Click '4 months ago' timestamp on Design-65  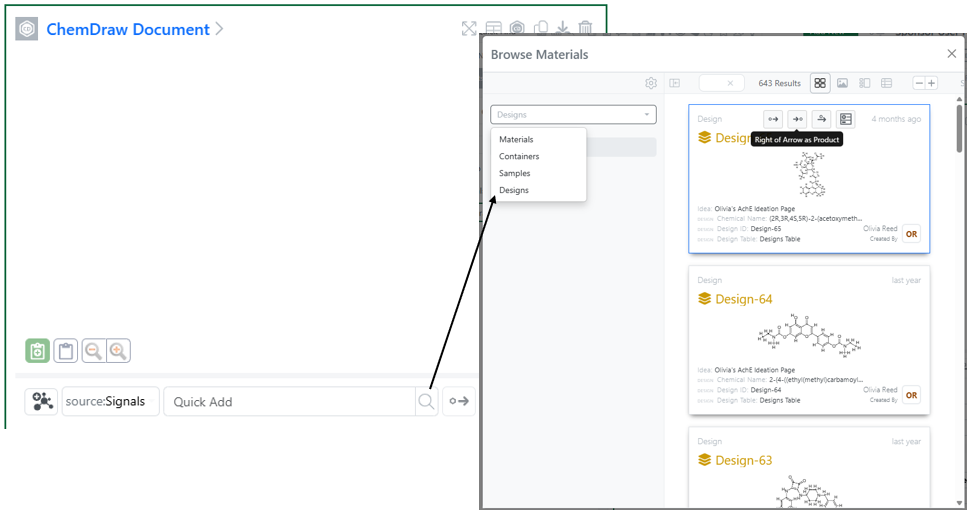(x=895, y=119)
